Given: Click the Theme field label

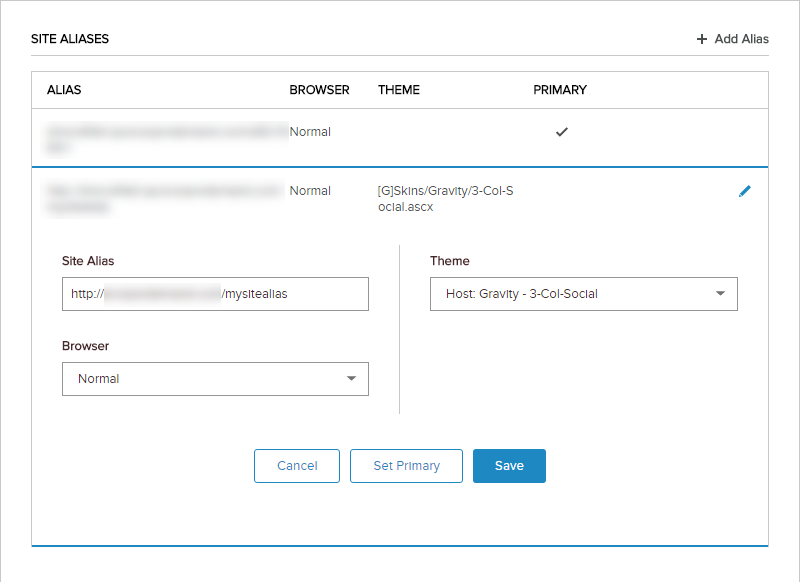Looking at the screenshot, I should (x=449, y=261).
